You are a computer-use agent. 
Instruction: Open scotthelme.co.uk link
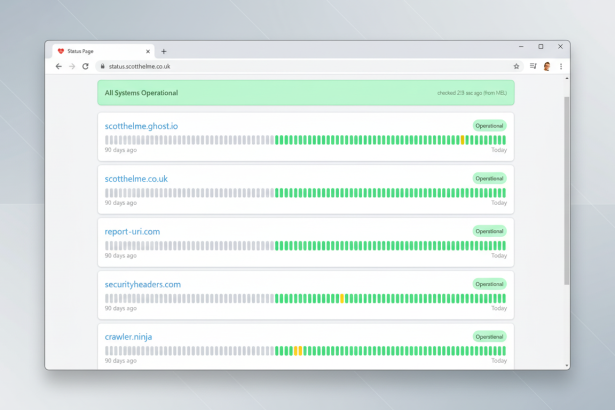tap(136, 179)
